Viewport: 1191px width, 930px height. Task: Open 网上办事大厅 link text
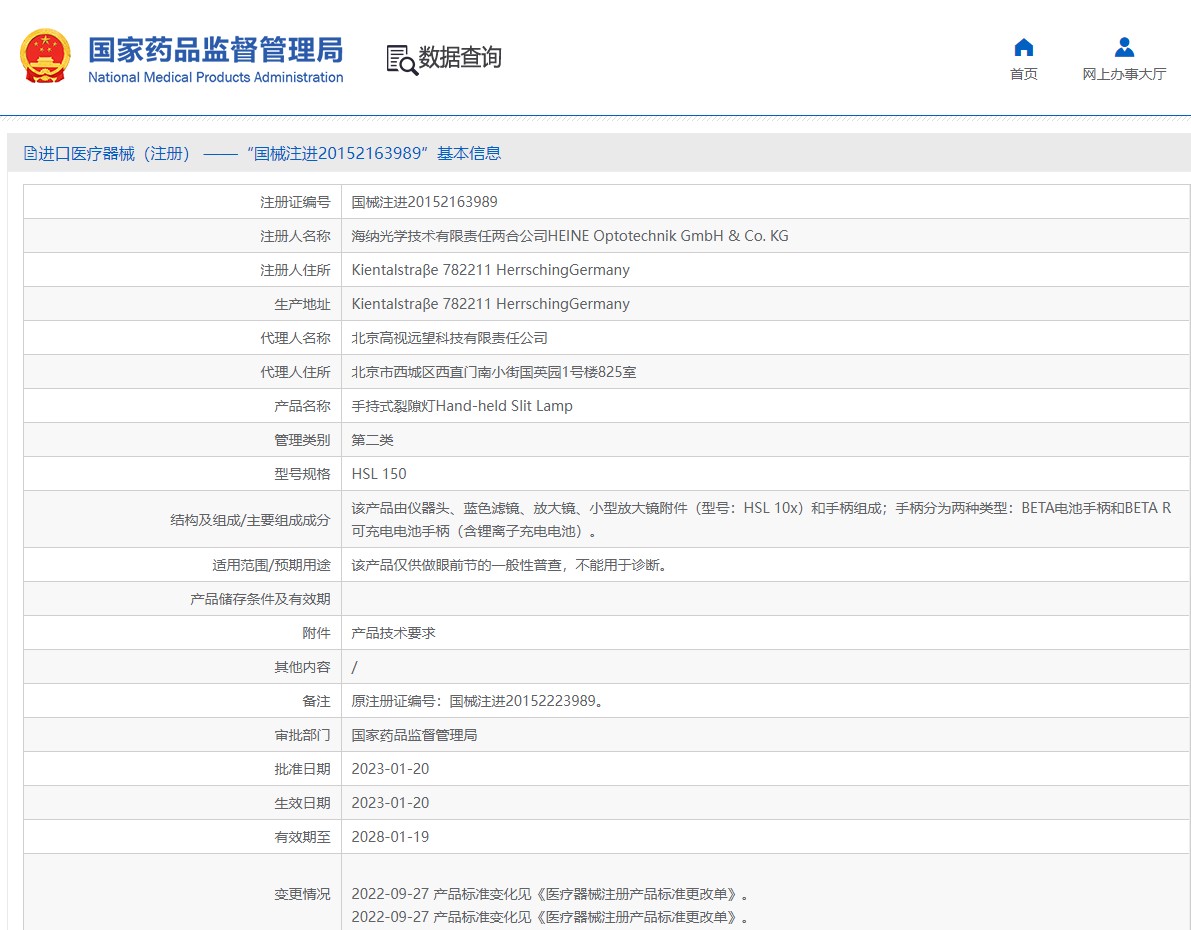click(x=1124, y=74)
